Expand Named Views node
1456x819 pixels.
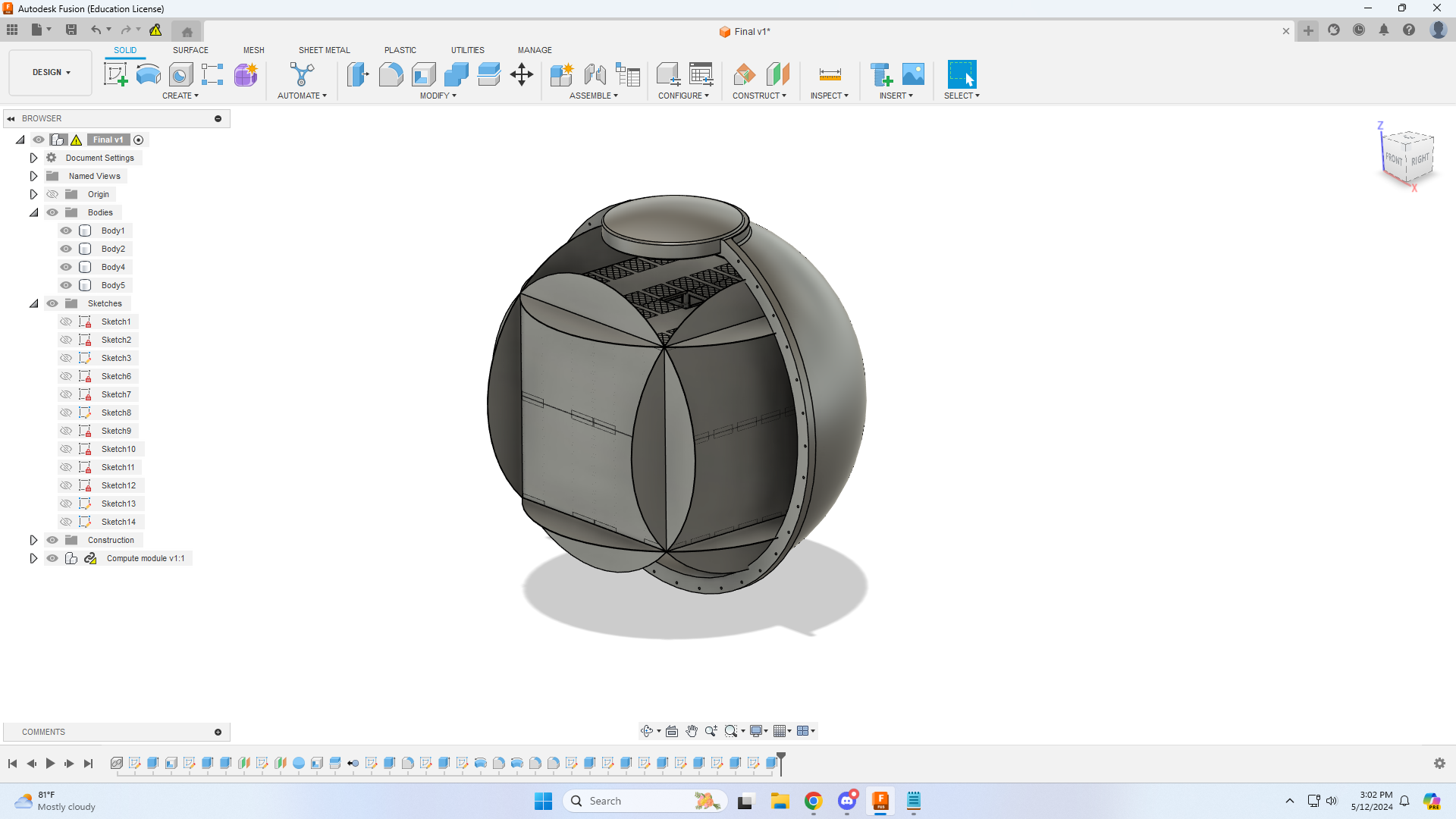[33, 176]
